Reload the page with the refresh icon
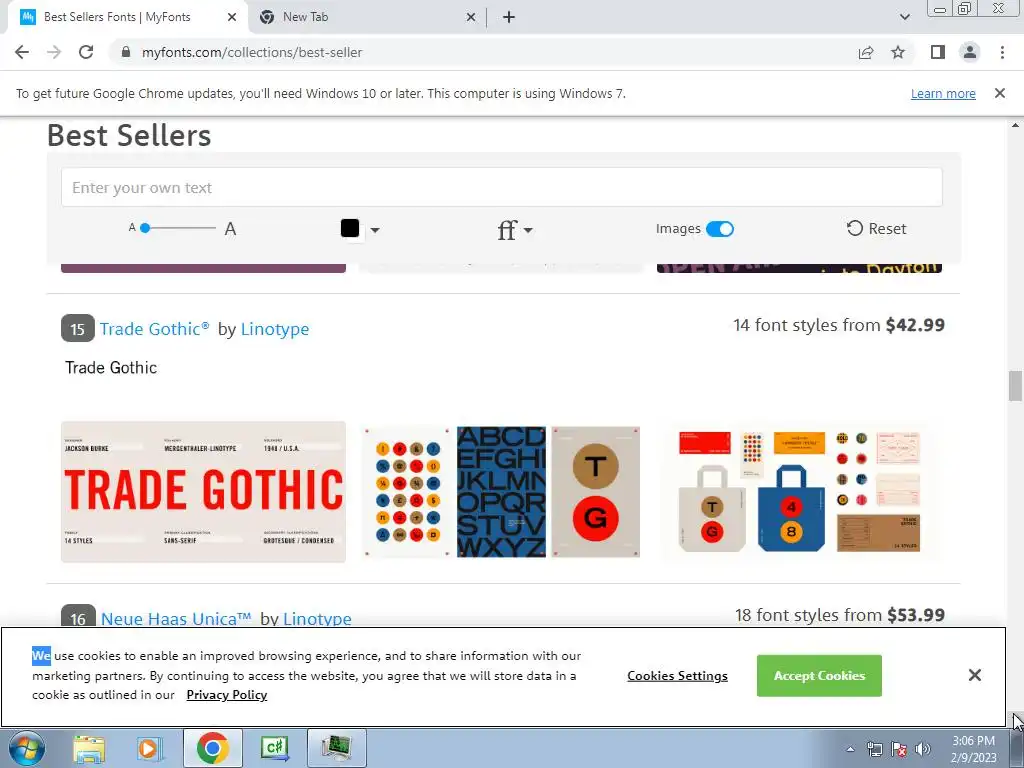Viewport: 1024px width, 768px height. pyautogui.click(x=86, y=52)
